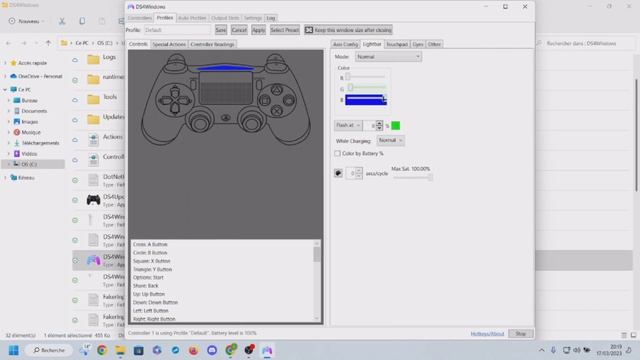Show hidden system tray icons
640x360 pixels.
pos(542,350)
